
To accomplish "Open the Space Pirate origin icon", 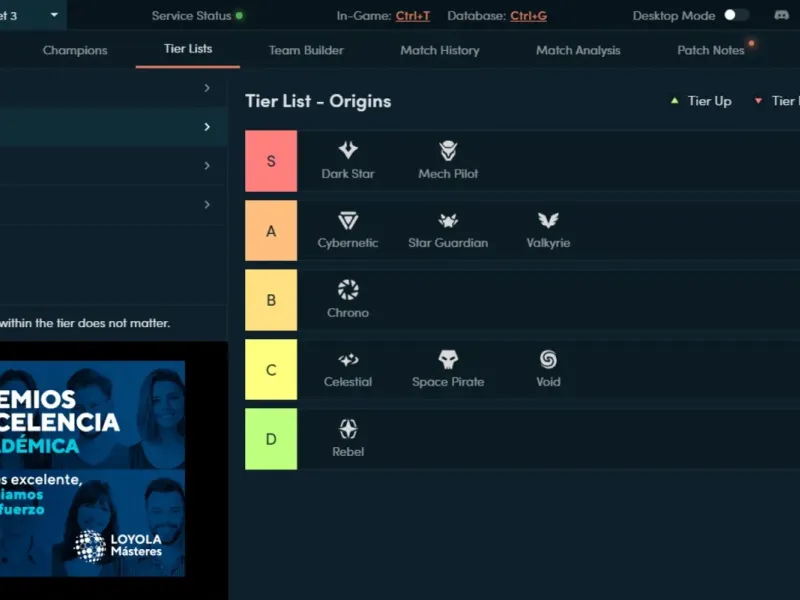I will click(448, 359).
